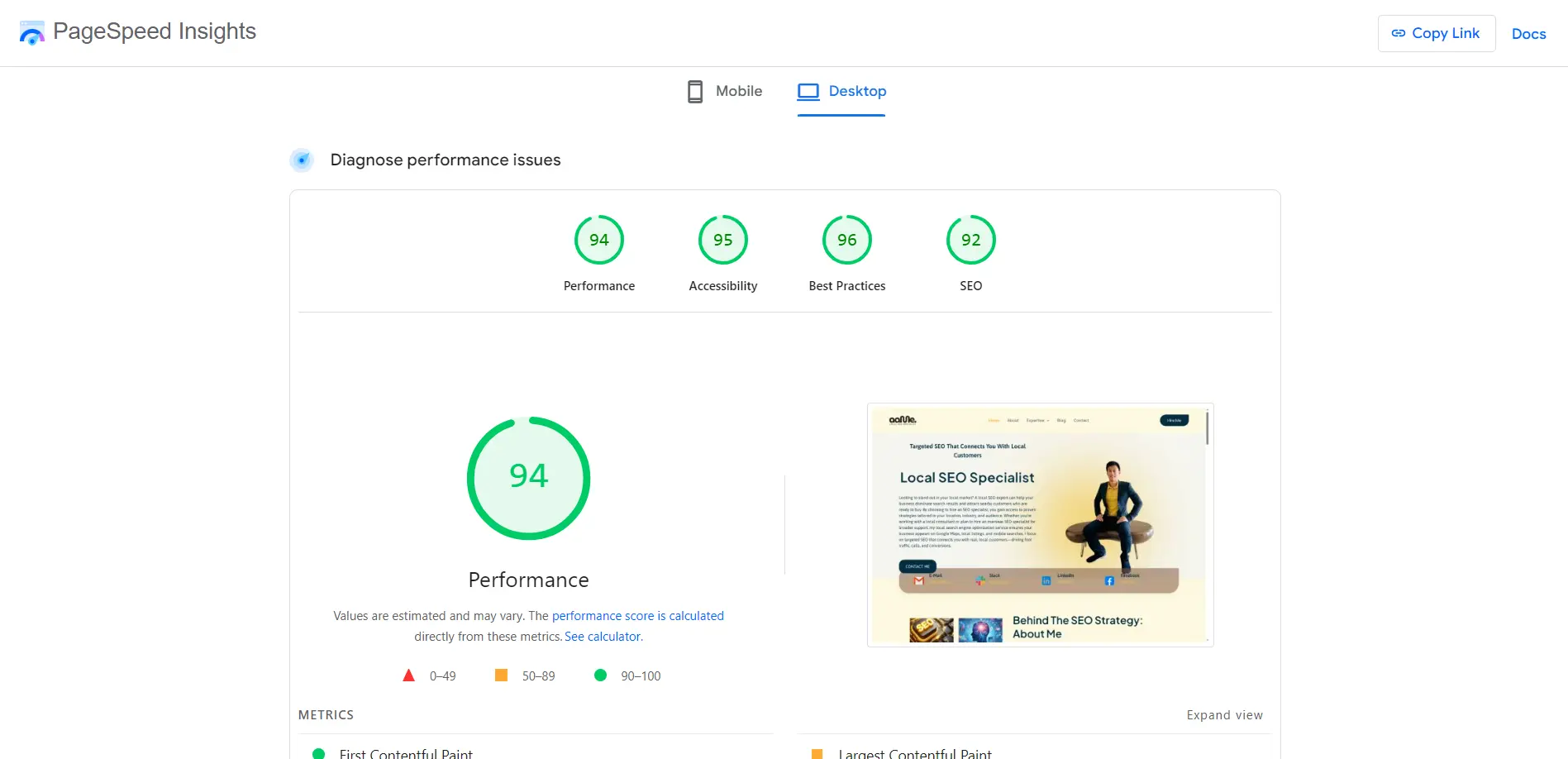Select the Desktop tab
The image size is (1568, 759).
click(857, 91)
